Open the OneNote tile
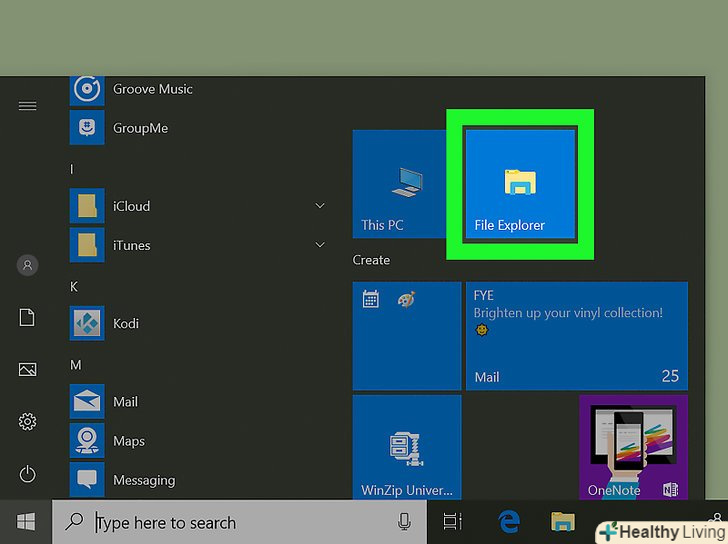728x544 pixels. (633, 447)
